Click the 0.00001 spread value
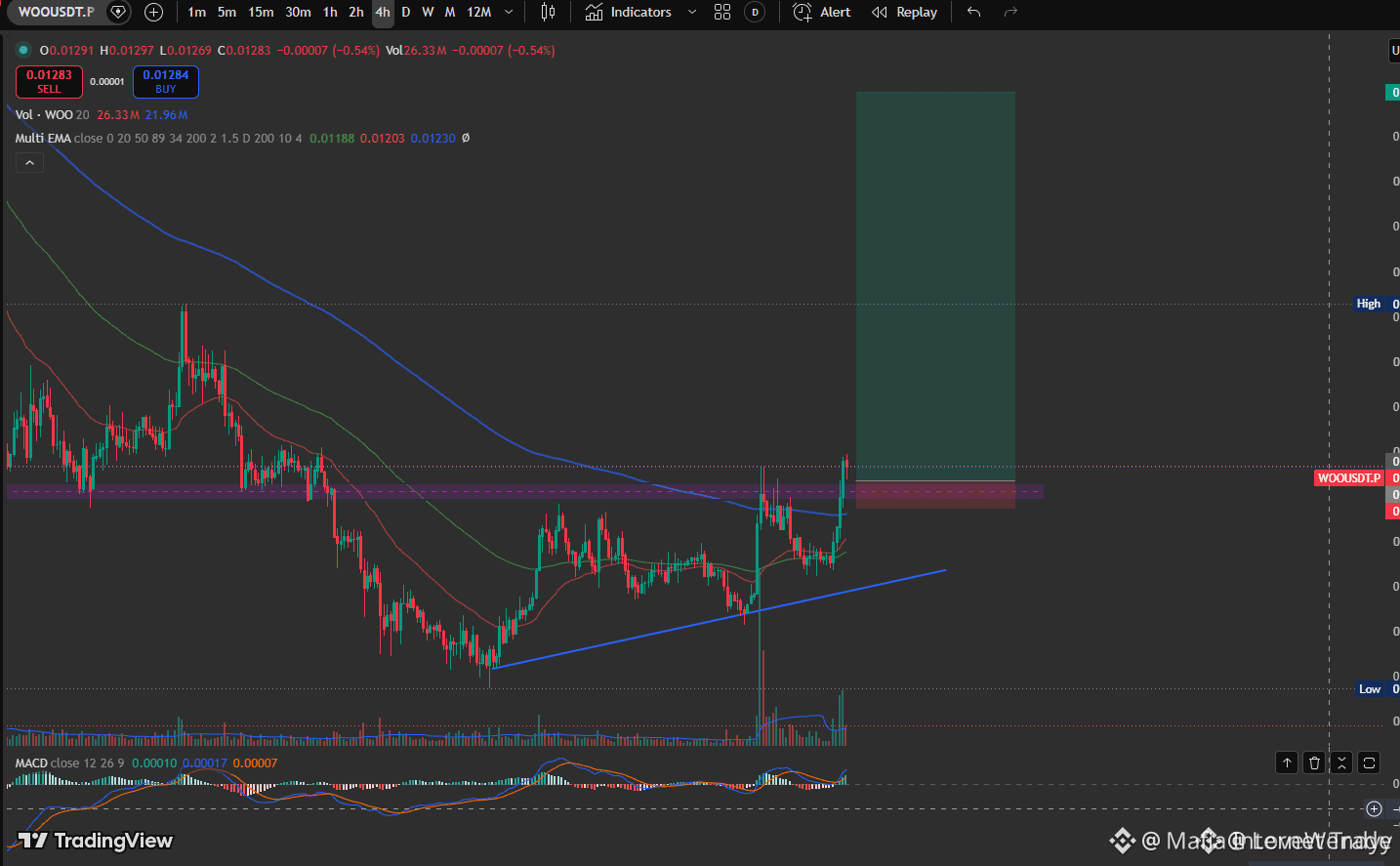 (x=107, y=82)
